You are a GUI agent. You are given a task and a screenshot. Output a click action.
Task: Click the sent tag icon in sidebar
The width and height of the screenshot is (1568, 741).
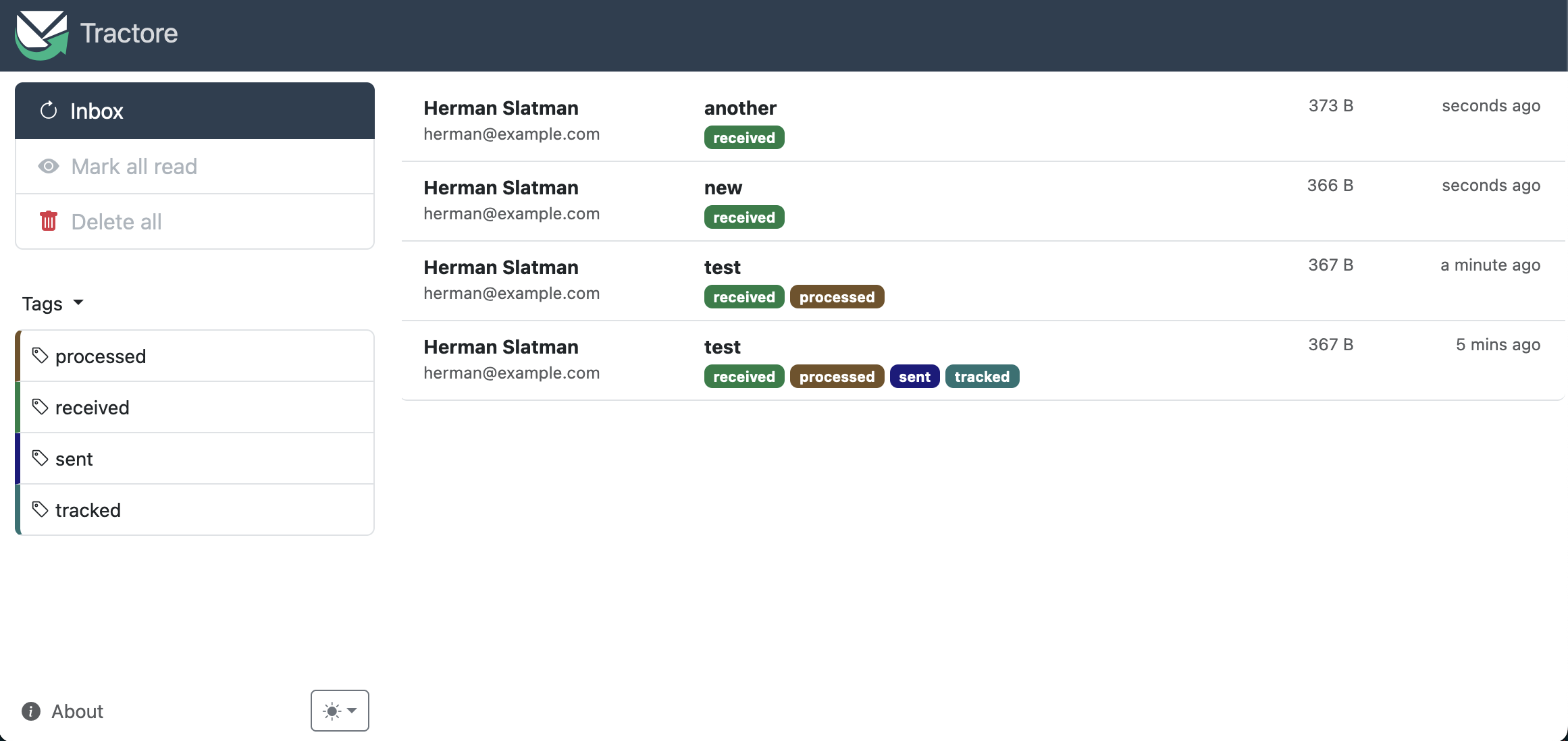[x=41, y=458]
